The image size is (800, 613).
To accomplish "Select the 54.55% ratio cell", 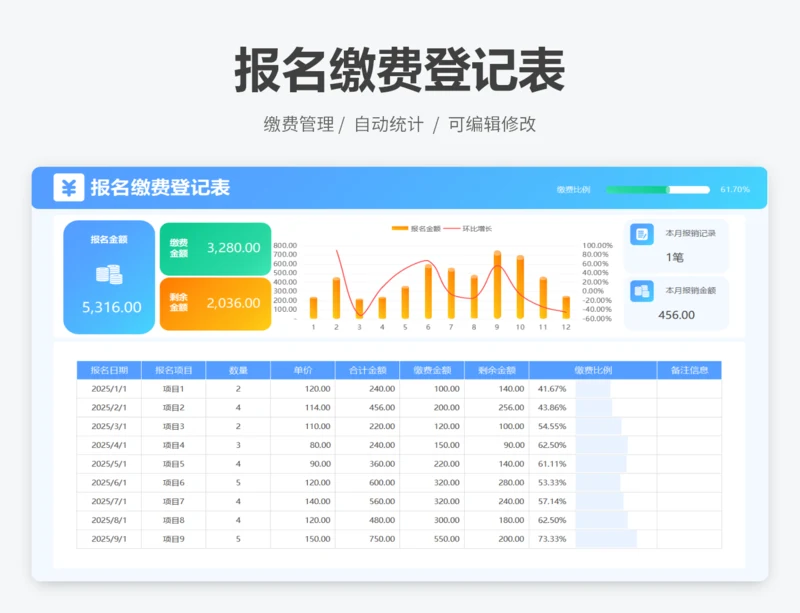I will [x=593, y=426].
